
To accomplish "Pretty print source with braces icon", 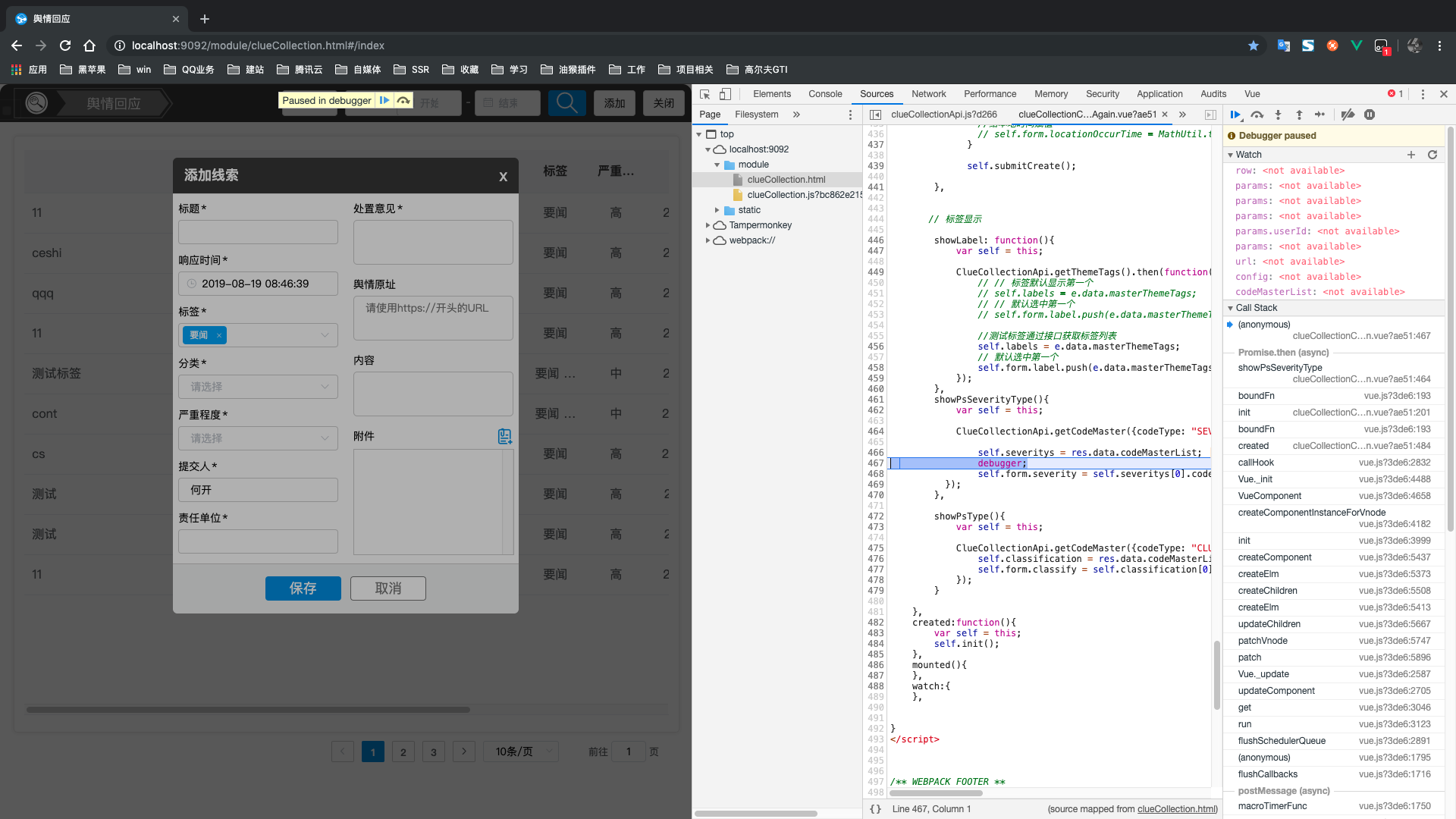I will pos(876,809).
